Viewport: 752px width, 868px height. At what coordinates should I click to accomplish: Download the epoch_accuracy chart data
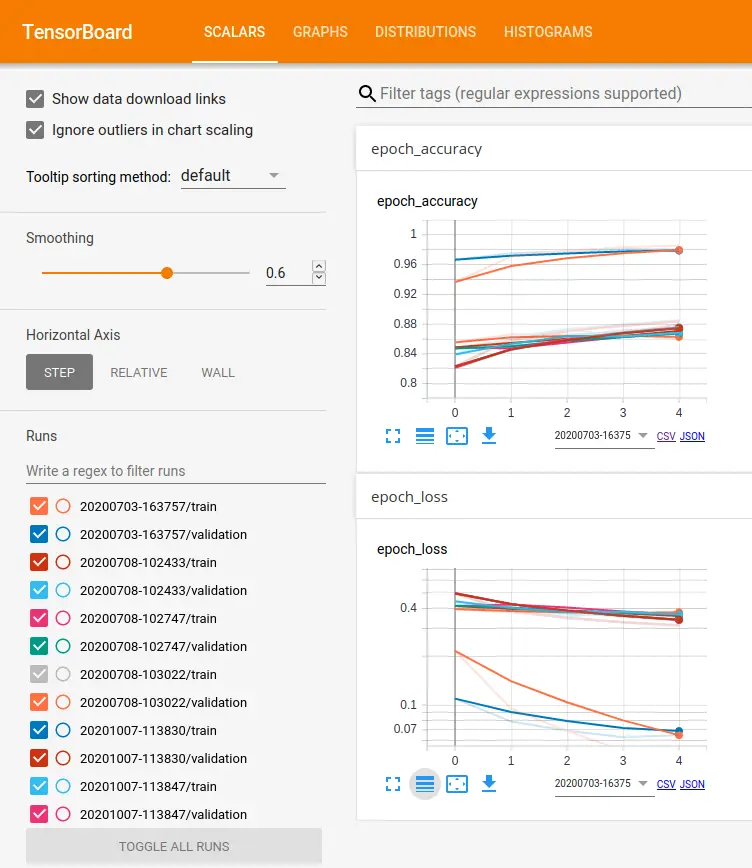(489, 436)
